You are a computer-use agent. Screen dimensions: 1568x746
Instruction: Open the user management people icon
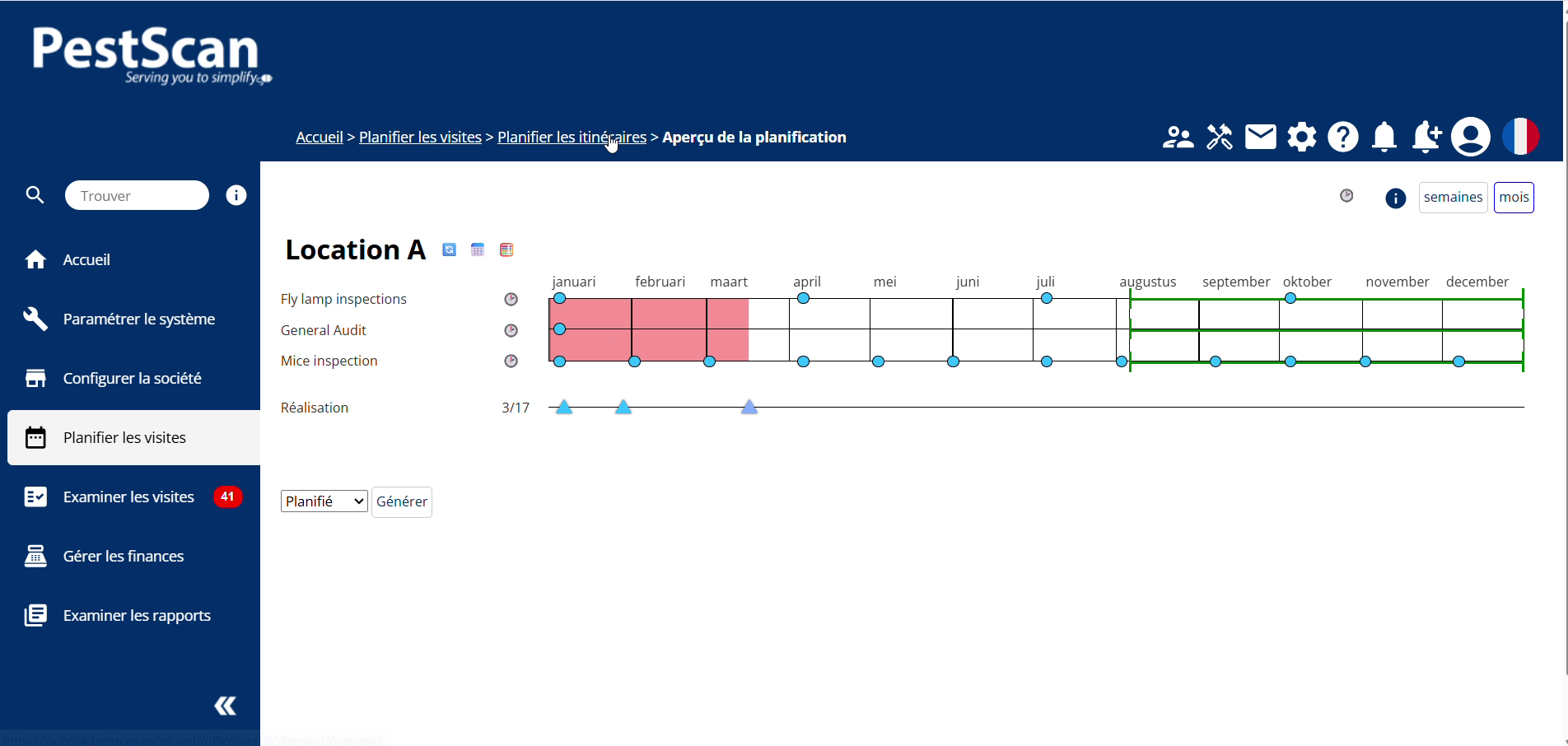pyautogui.click(x=1178, y=137)
